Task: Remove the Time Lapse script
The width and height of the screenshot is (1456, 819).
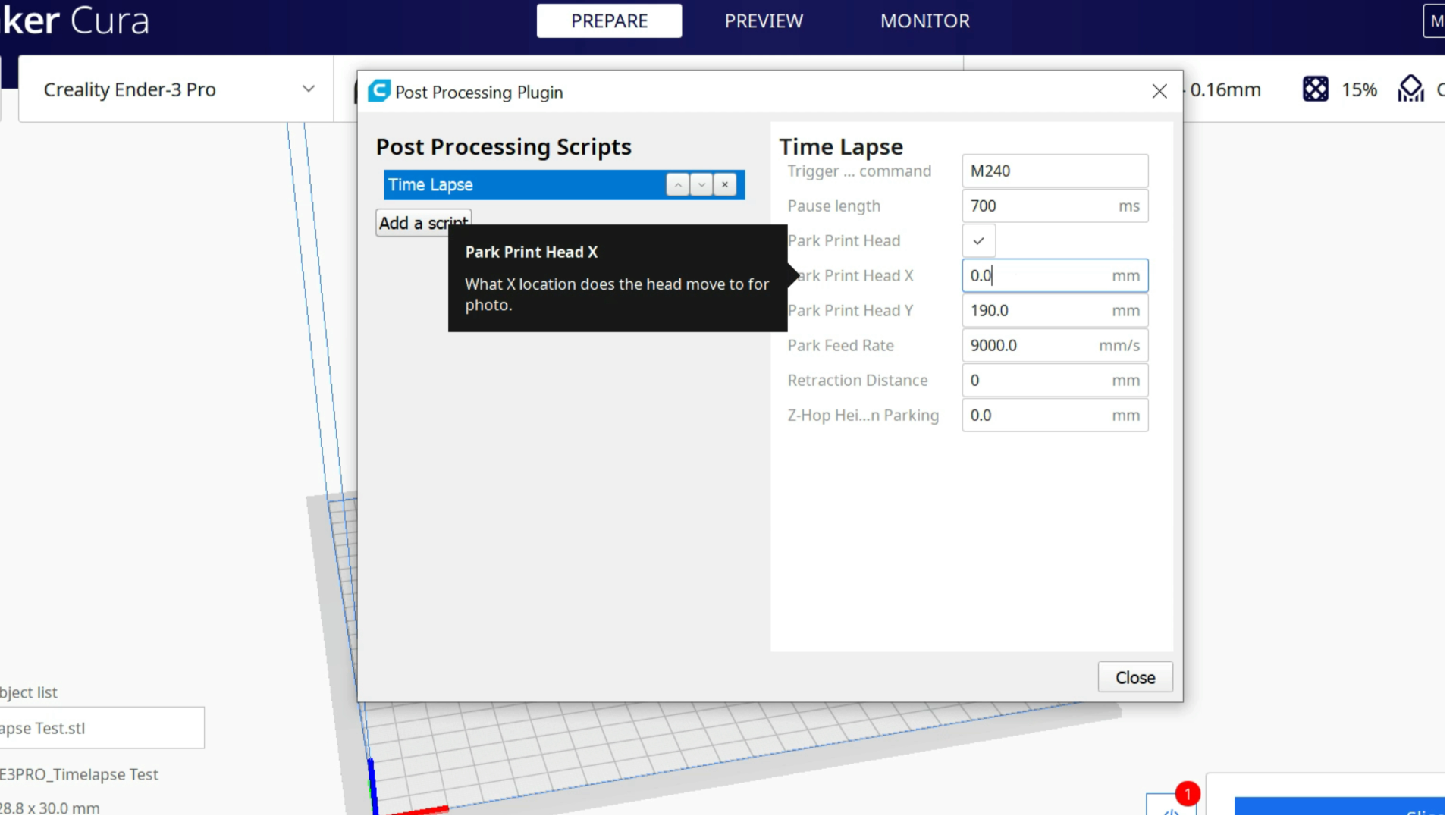Action: 725,185
